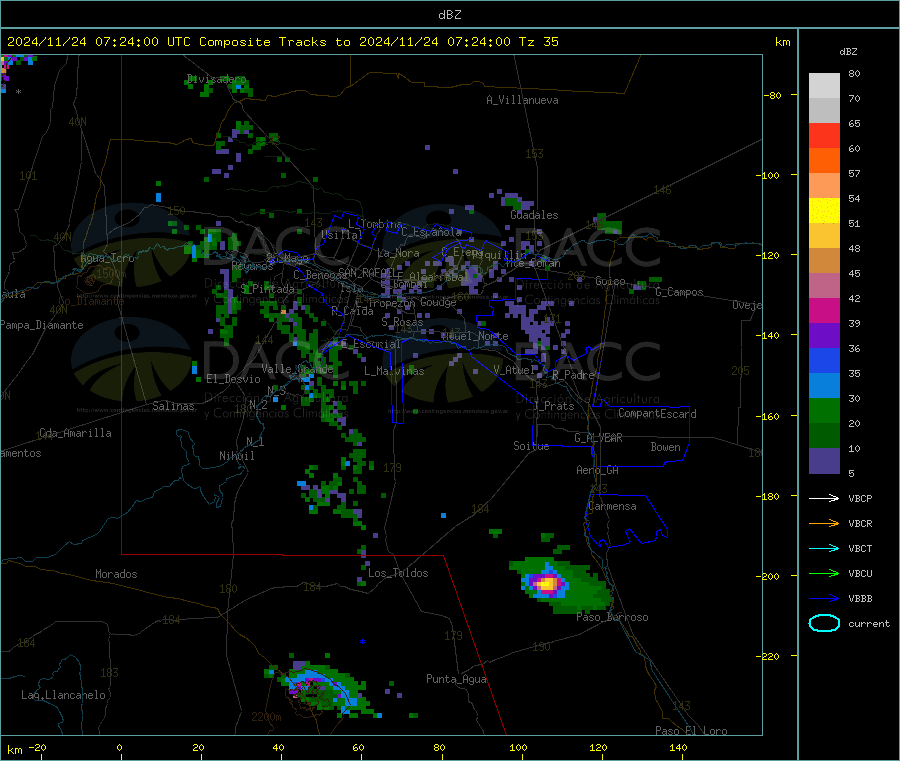The image size is (900, 761).
Task: Click the R_Padre location label
Action: [573, 375]
